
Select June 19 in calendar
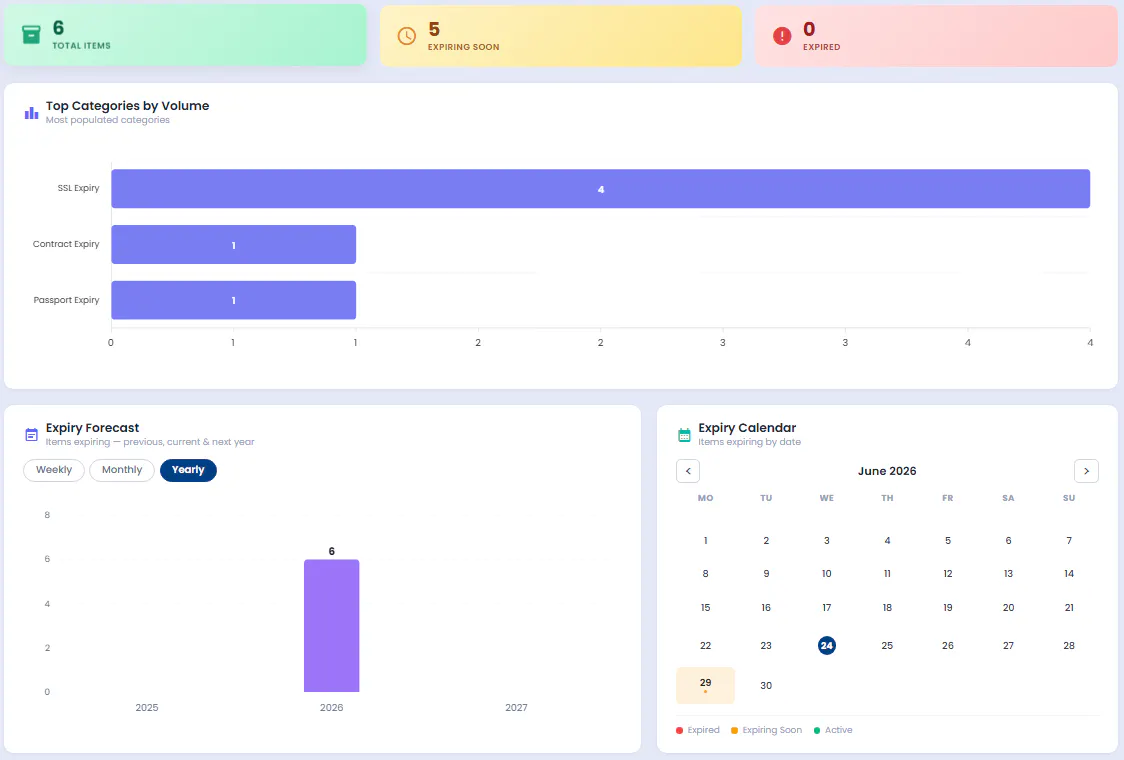coord(948,607)
